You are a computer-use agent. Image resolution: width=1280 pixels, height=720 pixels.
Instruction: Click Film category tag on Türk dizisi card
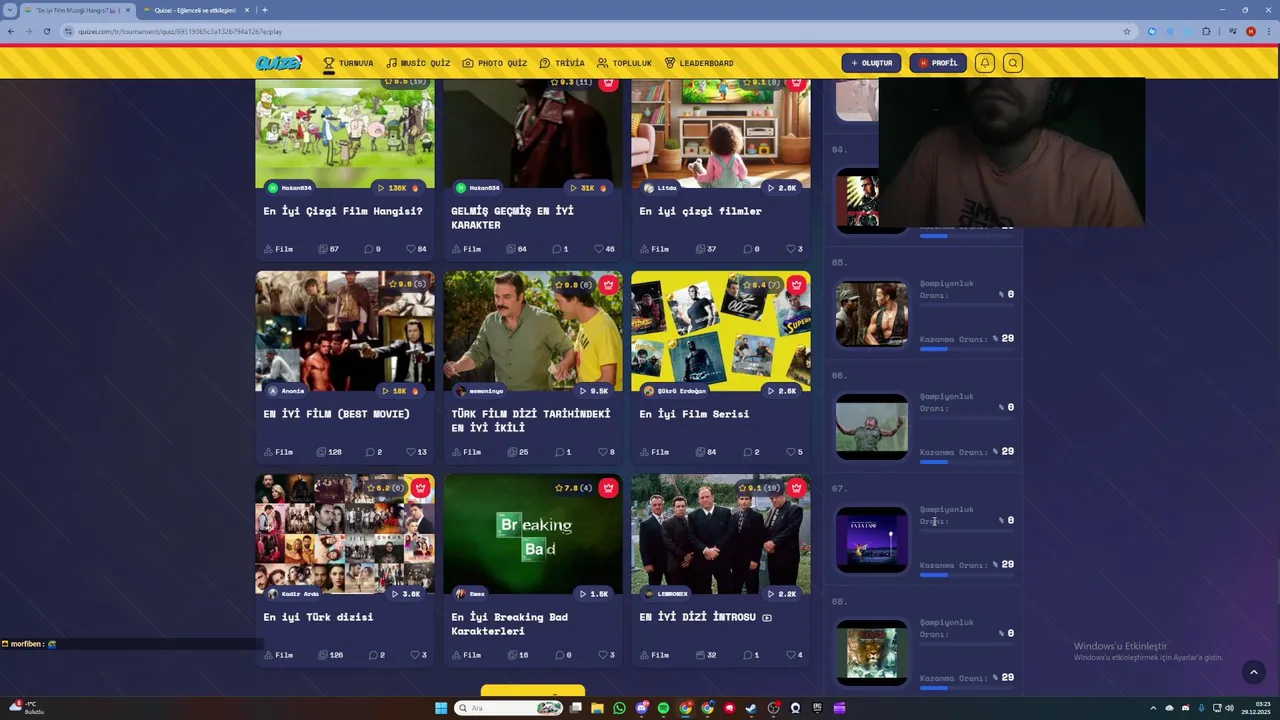[x=278, y=655]
